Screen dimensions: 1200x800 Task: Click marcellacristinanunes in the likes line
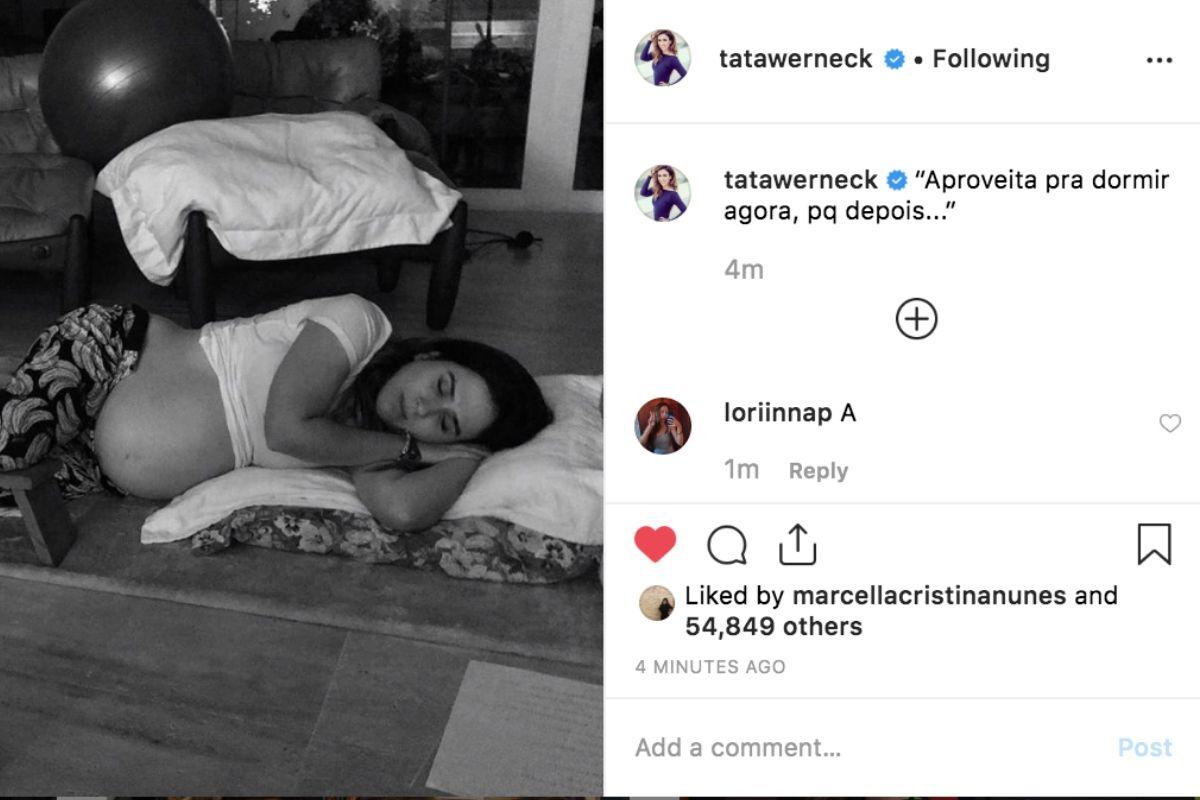pyautogui.click(x=929, y=596)
